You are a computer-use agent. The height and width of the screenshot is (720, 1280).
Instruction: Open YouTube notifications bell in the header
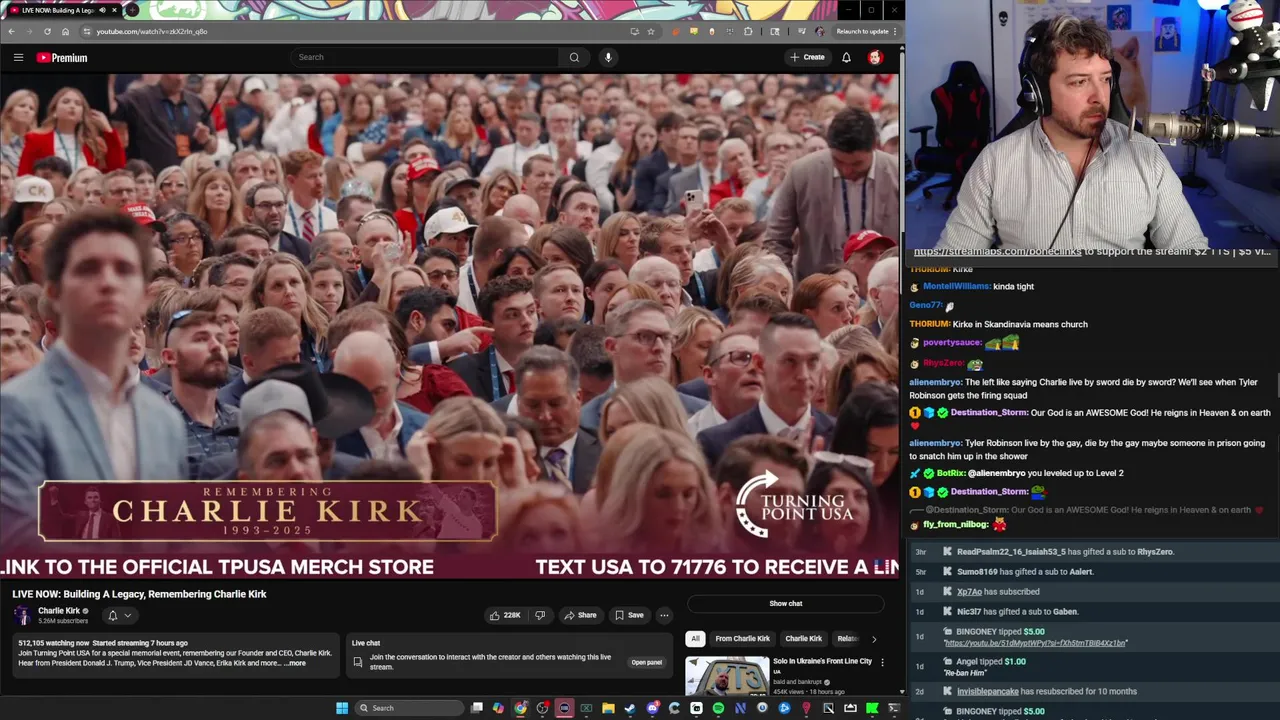(x=846, y=57)
